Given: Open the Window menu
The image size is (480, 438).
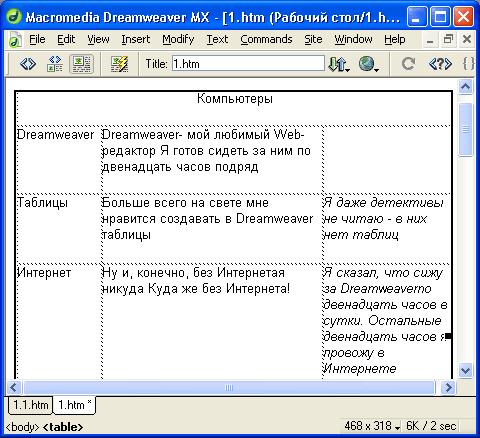Looking at the screenshot, I should pyautogui.click(x=353, y=39).
